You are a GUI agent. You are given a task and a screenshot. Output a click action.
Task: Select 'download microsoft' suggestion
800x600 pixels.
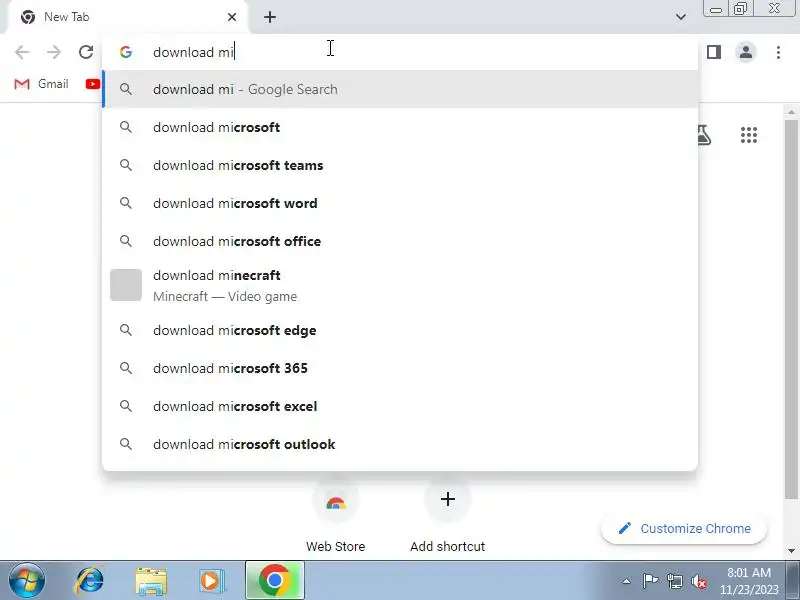click(400, 127)
